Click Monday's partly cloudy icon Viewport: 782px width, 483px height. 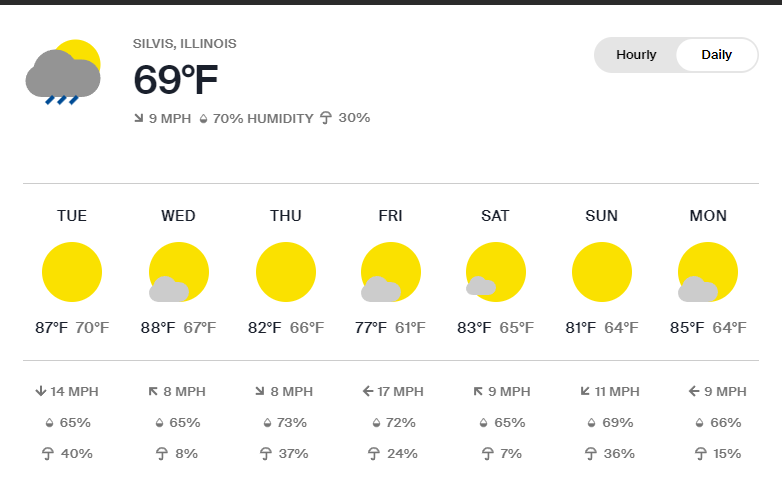click(x=707, y=273)
